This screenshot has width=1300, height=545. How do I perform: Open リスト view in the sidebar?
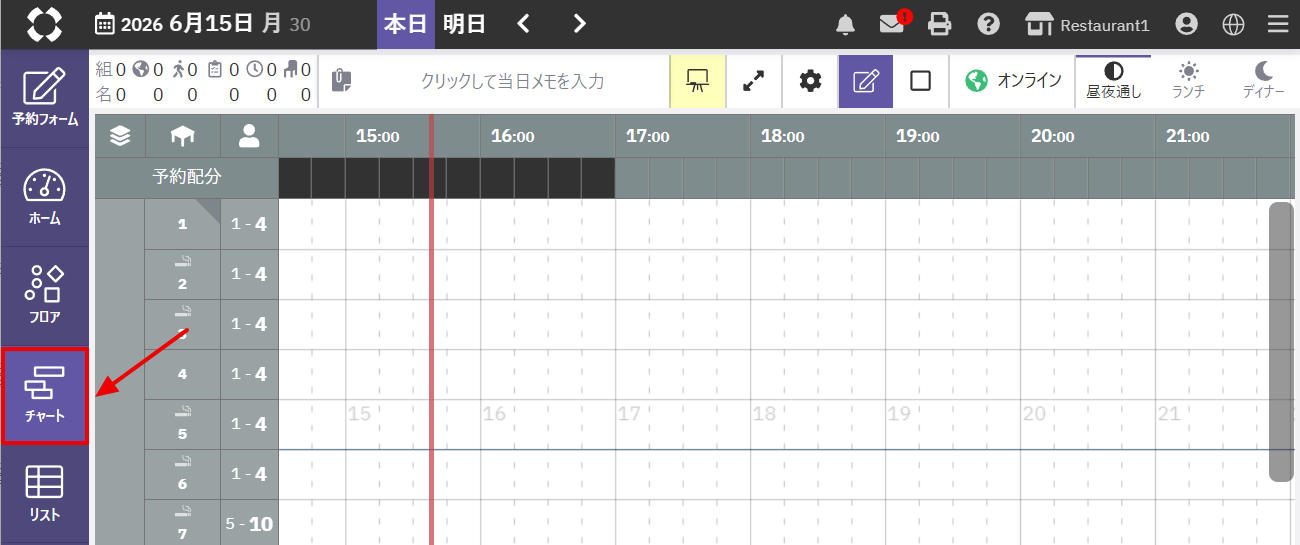(x=44, y=494)
